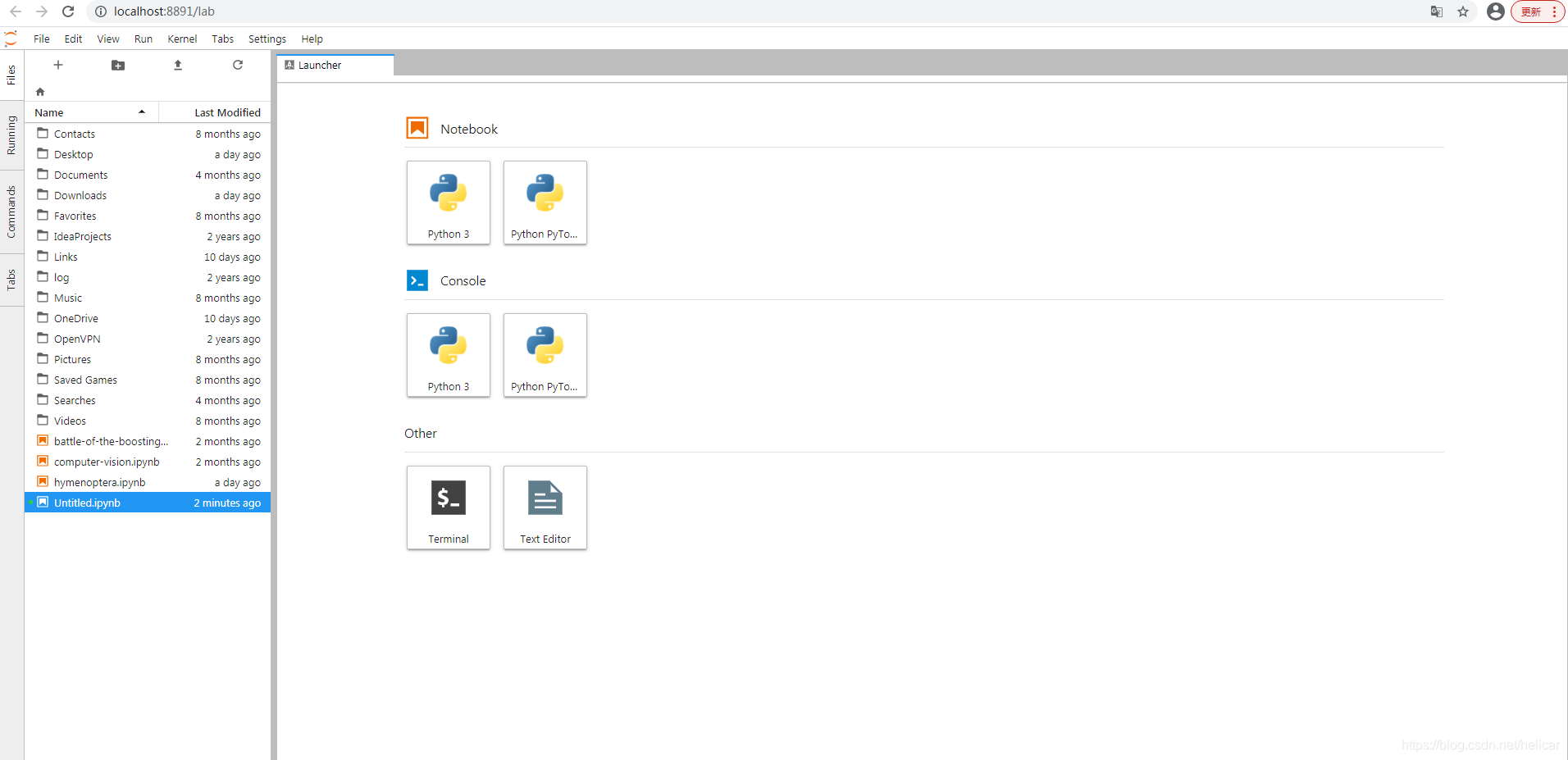Select the log folder

[148, 277]
